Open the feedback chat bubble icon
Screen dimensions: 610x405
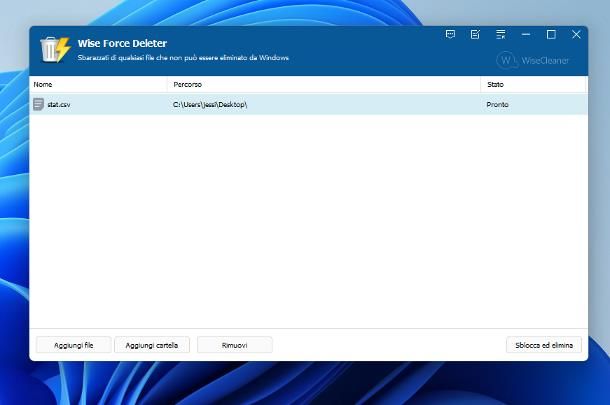[x=450, y=35]
